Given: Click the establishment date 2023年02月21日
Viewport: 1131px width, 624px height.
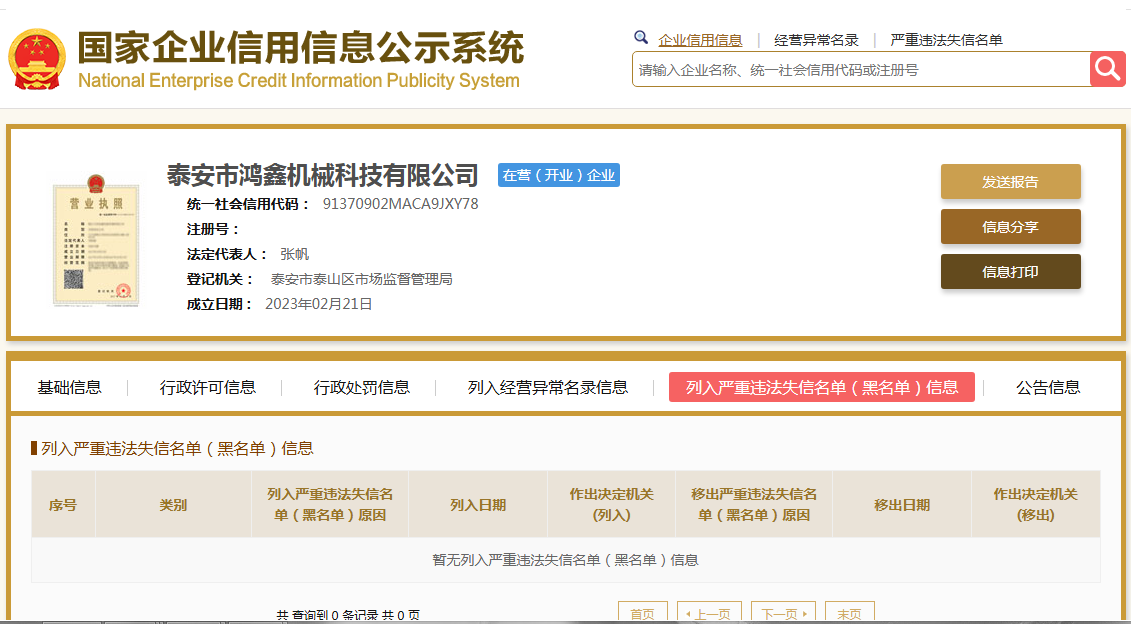Looking at the screenshot, I should point(319,304).
